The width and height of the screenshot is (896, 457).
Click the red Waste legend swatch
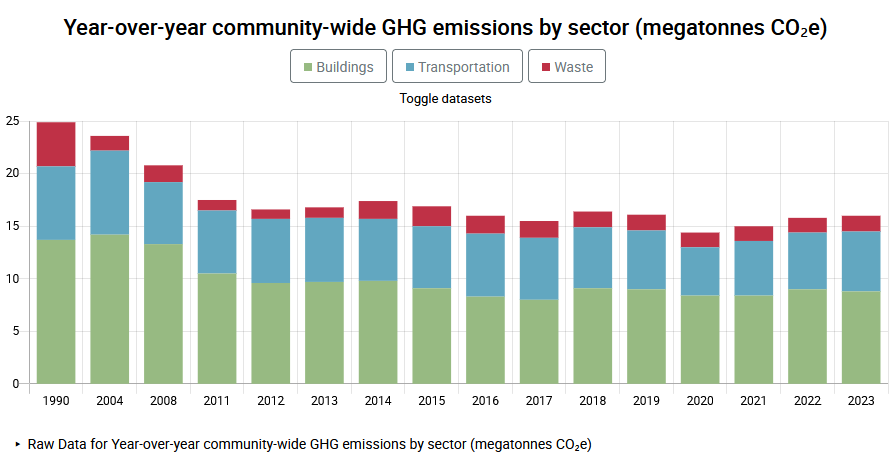pyautogui.click(x=546, y=67)
